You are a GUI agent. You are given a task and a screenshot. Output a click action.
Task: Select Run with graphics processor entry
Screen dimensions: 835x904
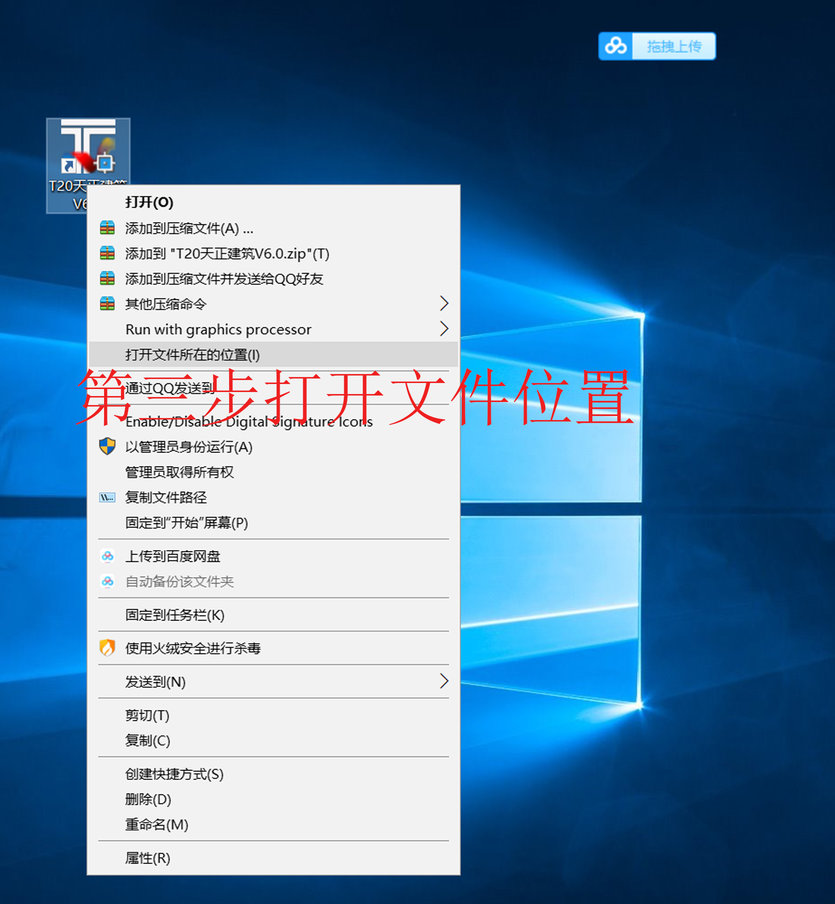coord(273,329)
